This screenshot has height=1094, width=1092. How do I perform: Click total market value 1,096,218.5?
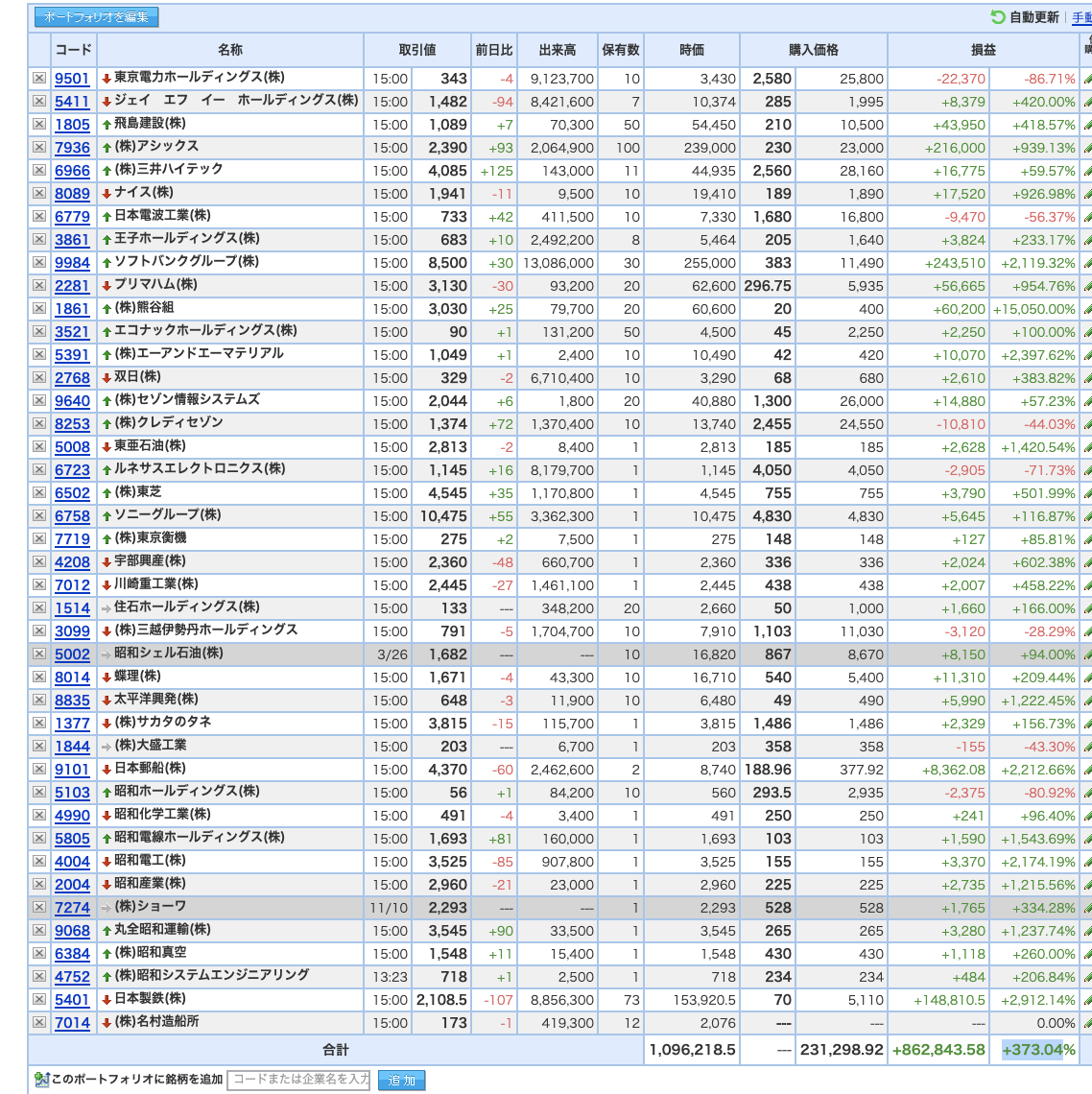coord(692,1050)
